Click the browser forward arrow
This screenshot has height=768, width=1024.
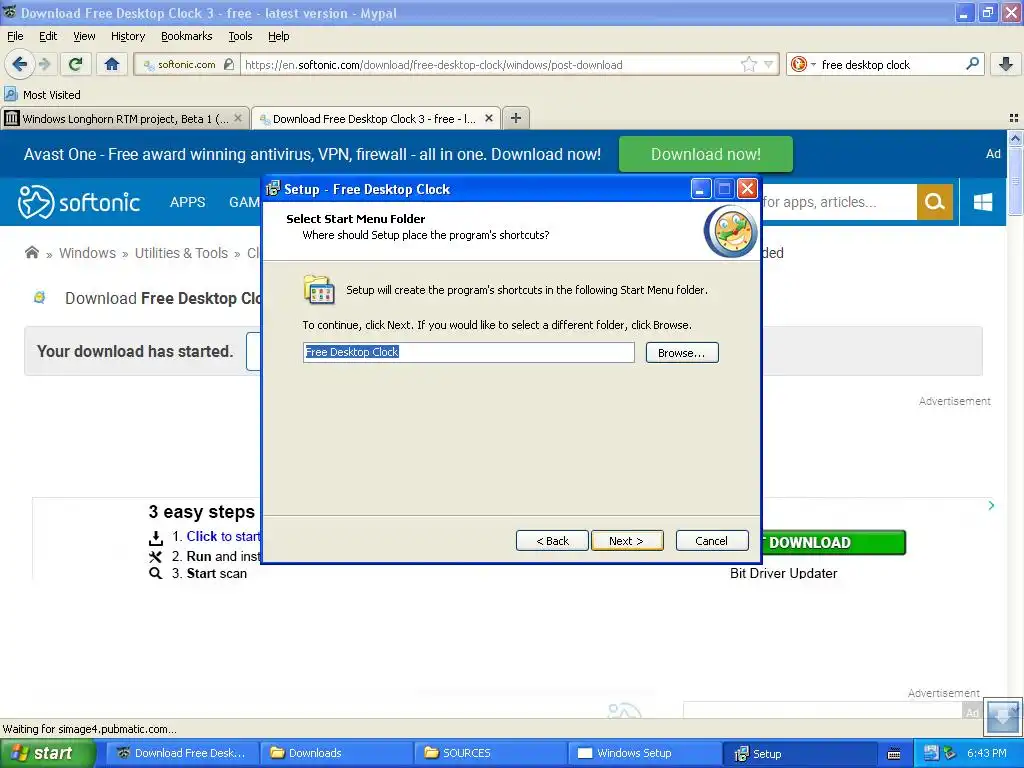[x=44, y=64]
